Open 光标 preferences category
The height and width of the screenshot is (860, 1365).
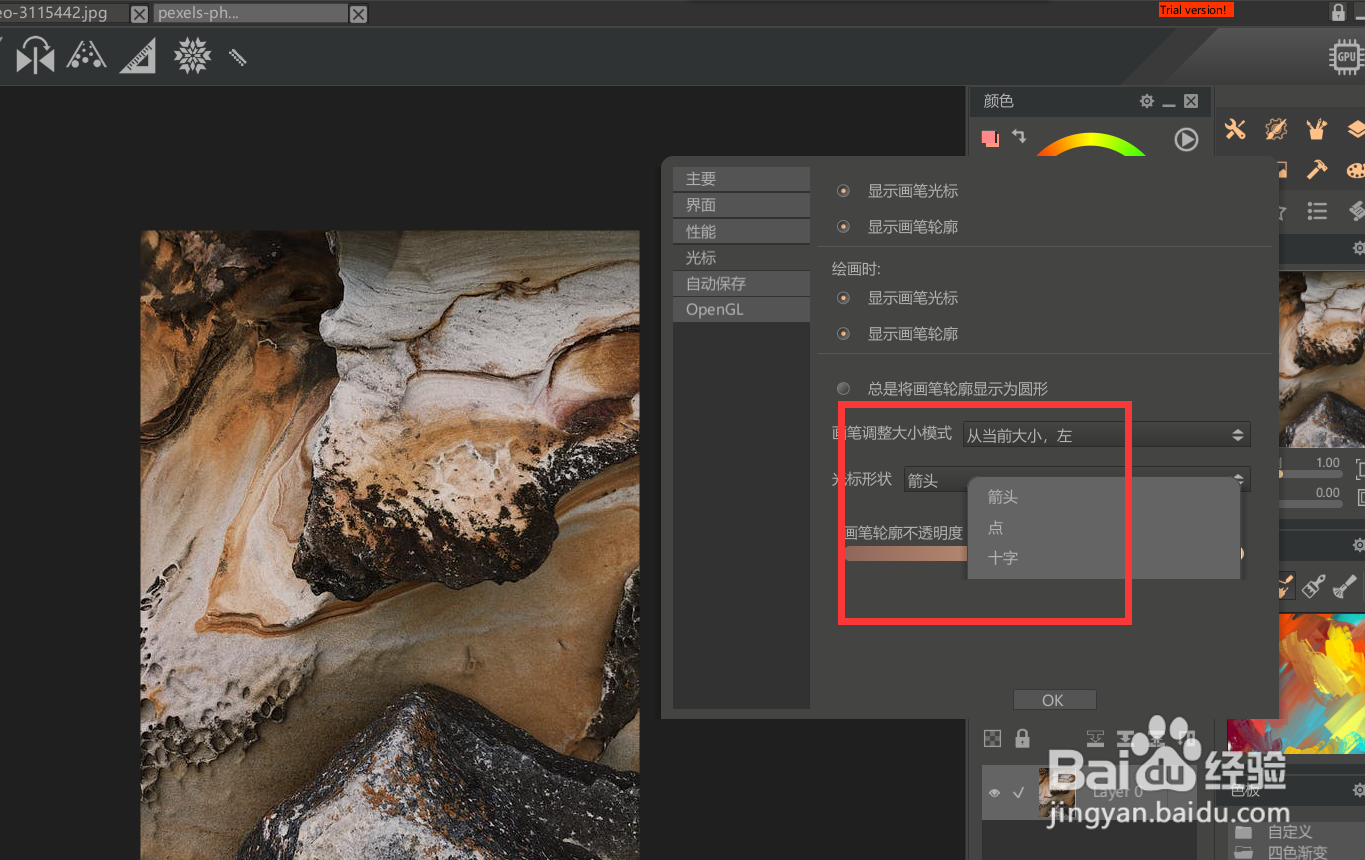(x=741, y=257)
